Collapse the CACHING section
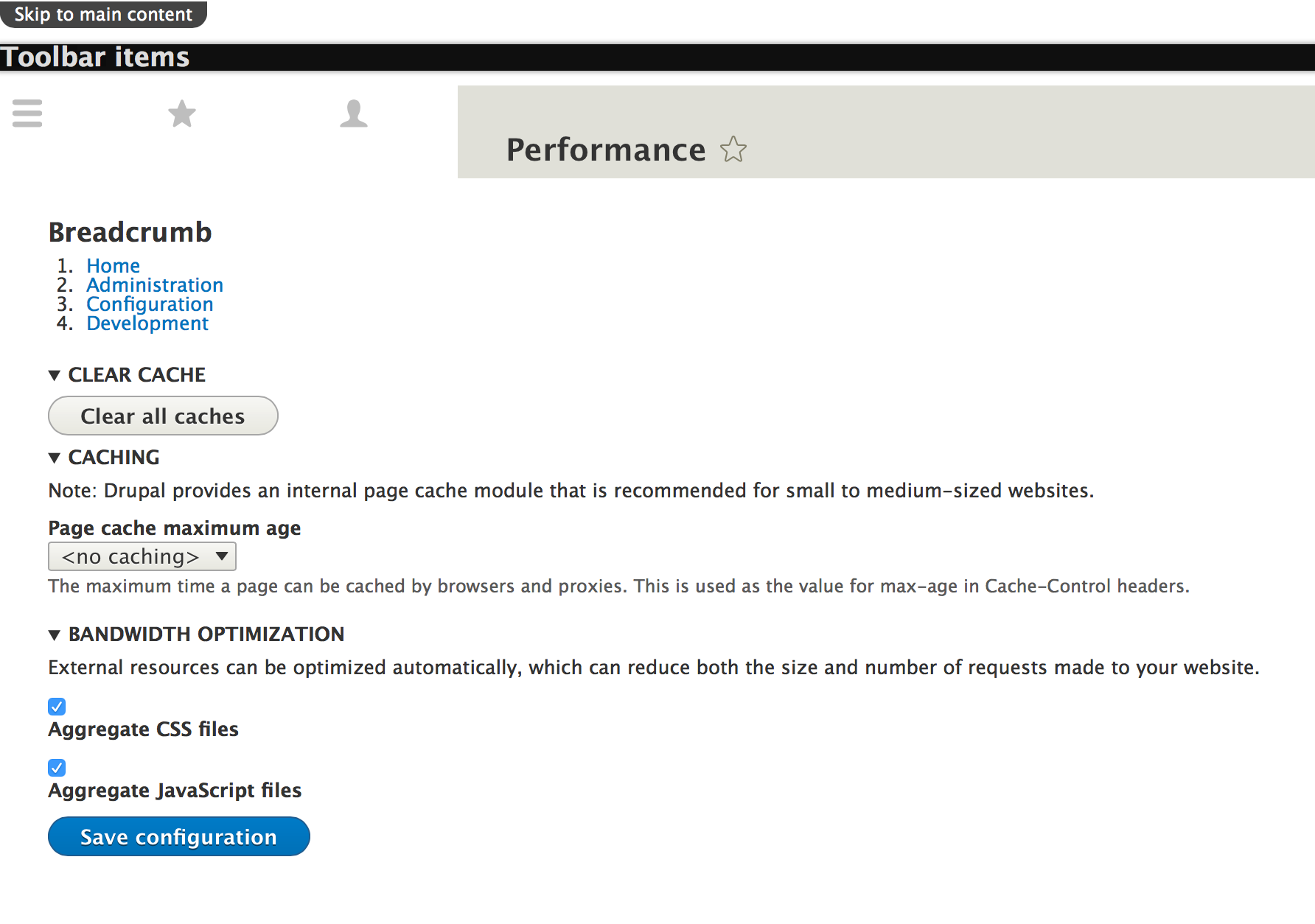 pos(104,458)
